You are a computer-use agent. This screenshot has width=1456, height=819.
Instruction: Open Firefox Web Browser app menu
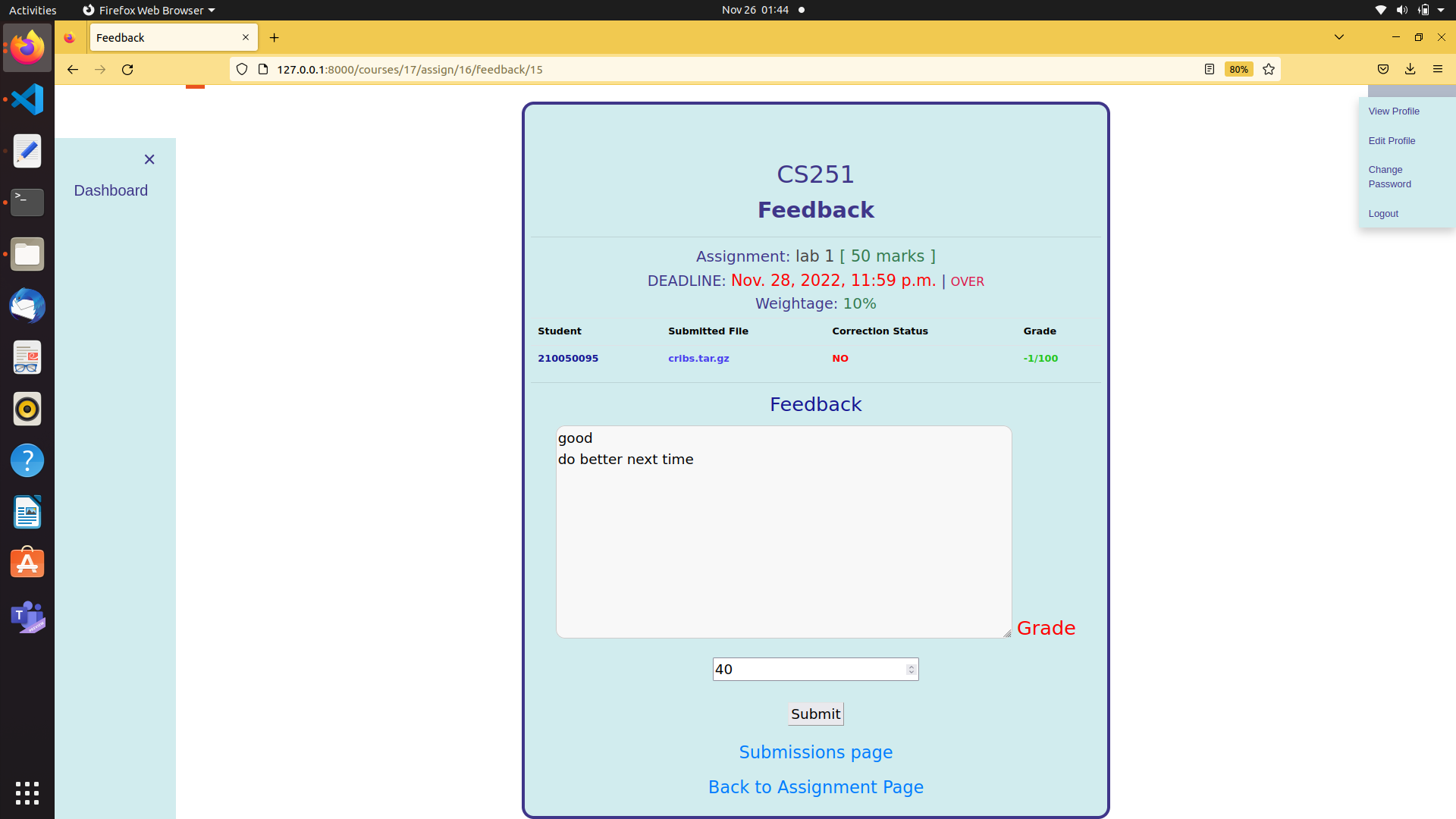pyautogui.click(x=149, y=10)
